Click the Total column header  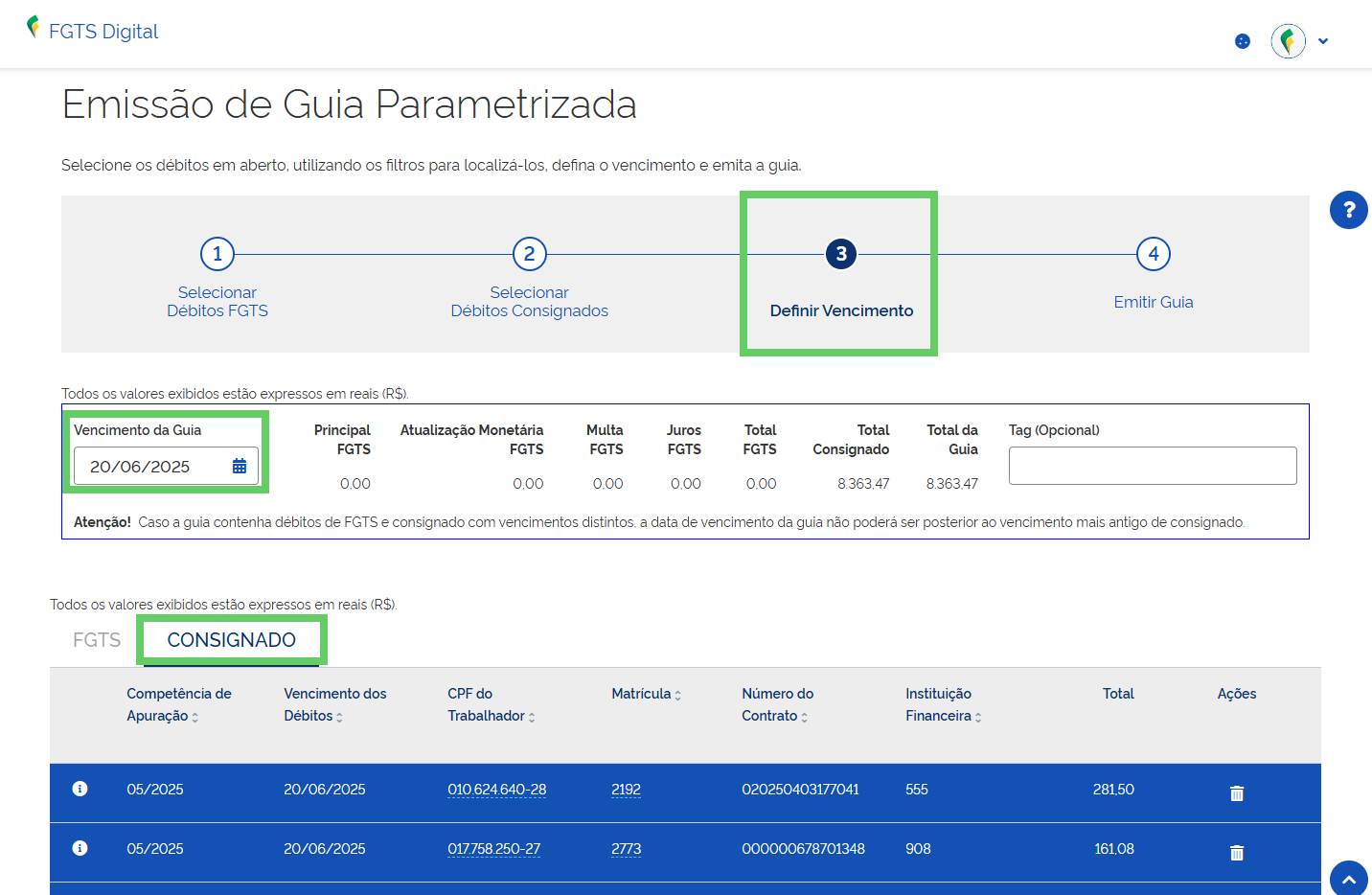pos(1118,694)
